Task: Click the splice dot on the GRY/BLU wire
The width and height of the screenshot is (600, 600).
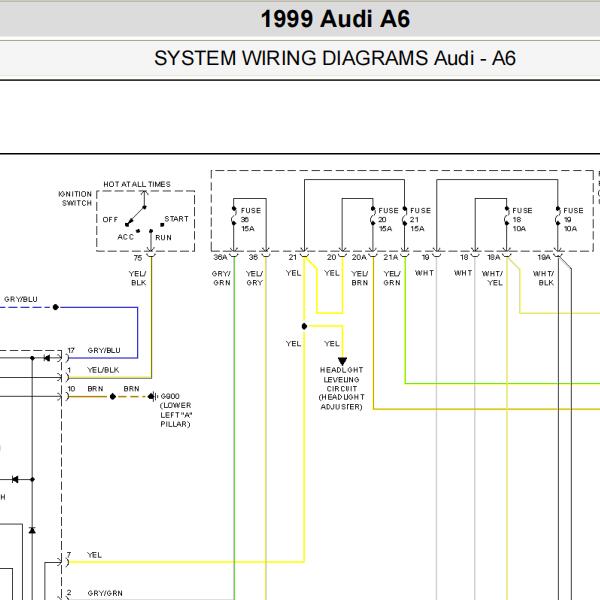Action: (x=55, y=307)
